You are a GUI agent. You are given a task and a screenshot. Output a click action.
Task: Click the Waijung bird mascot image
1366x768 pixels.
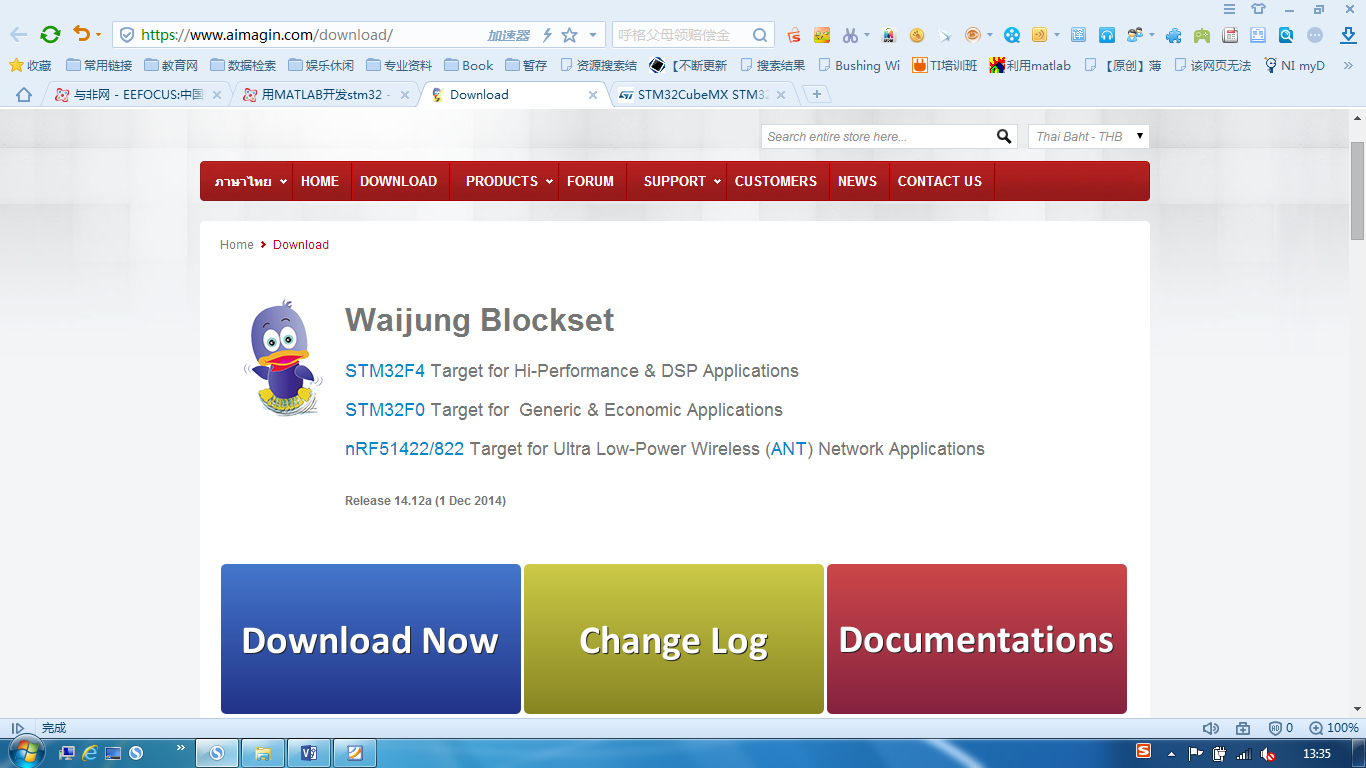click(x=284, y=357)
